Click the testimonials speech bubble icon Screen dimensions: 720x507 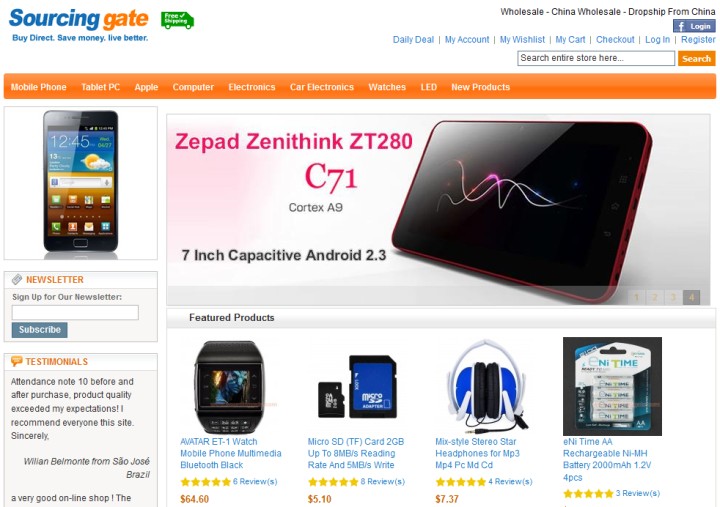(17, 361)
